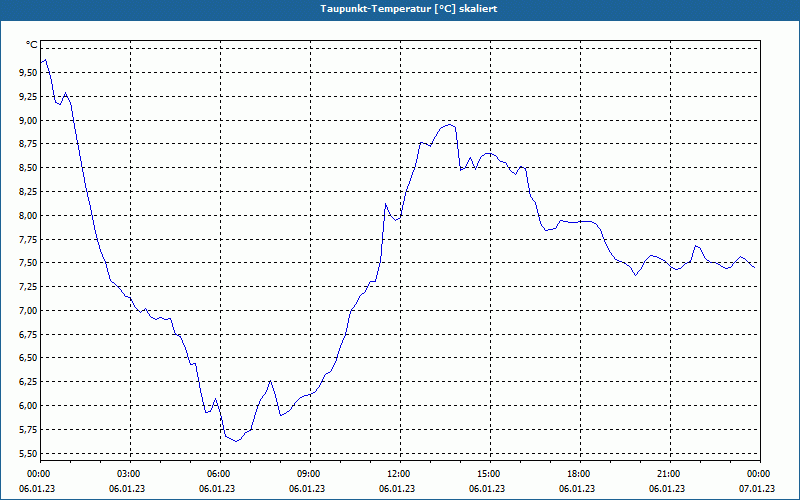Click the 09:00 time axis label
The height and width of the screenshot is (500, 800).
pyautogui.click(x=310, y=474)
